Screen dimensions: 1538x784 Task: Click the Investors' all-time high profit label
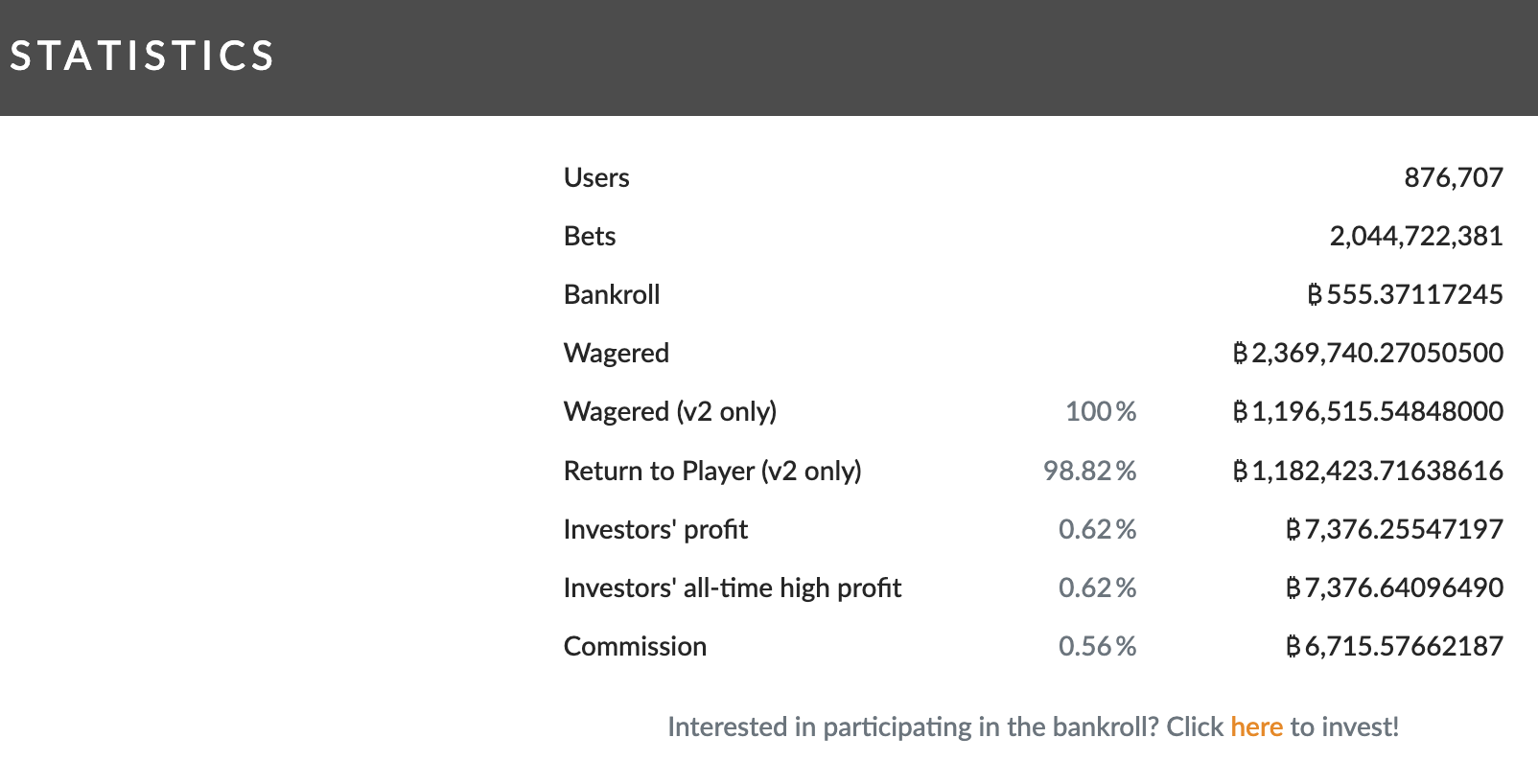(x=733, y=588)
